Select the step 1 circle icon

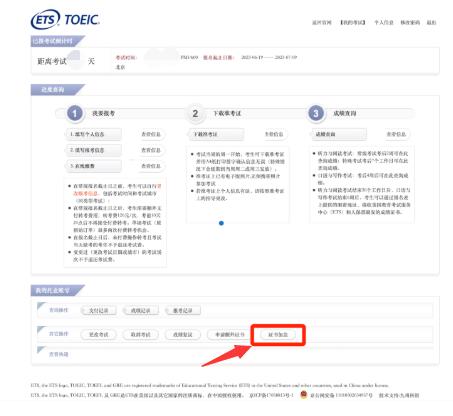(x=75, y=113)
